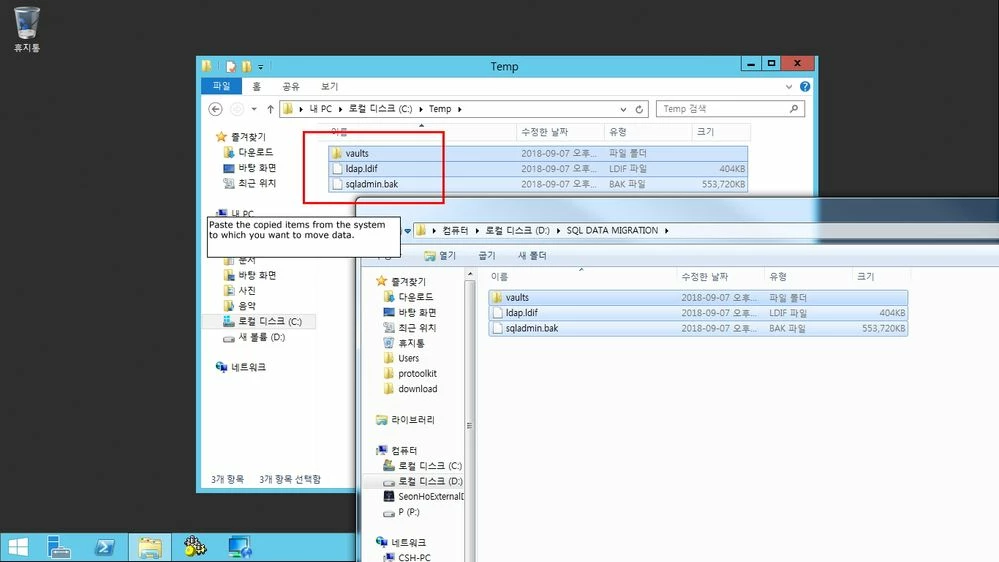Image resolution: width=999 pixels, height=562 pixels.
Task: Sort by 유형 column in Temp window
Action: click(647, 132)
